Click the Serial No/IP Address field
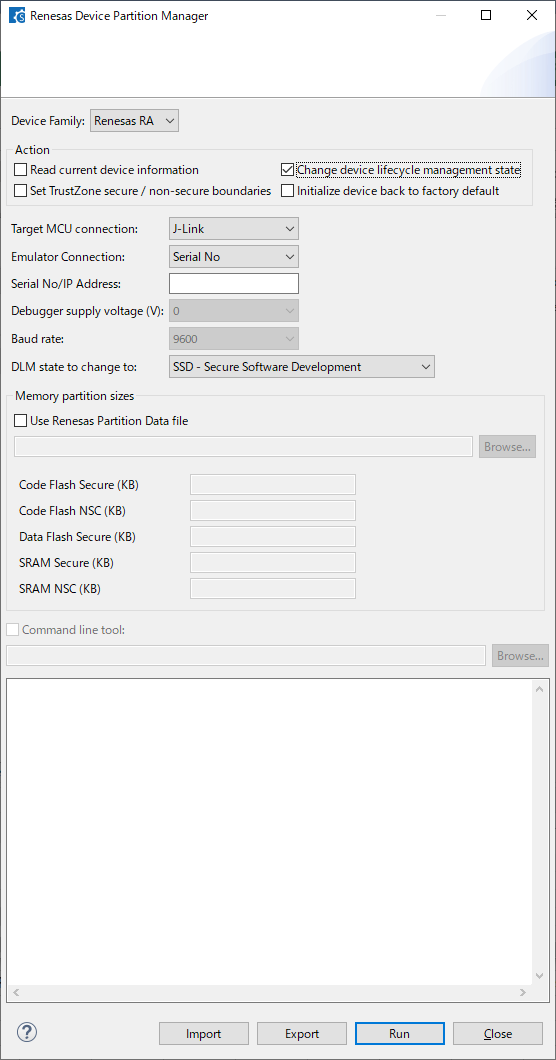556x1060 pixels. click(x=233, y=284)
